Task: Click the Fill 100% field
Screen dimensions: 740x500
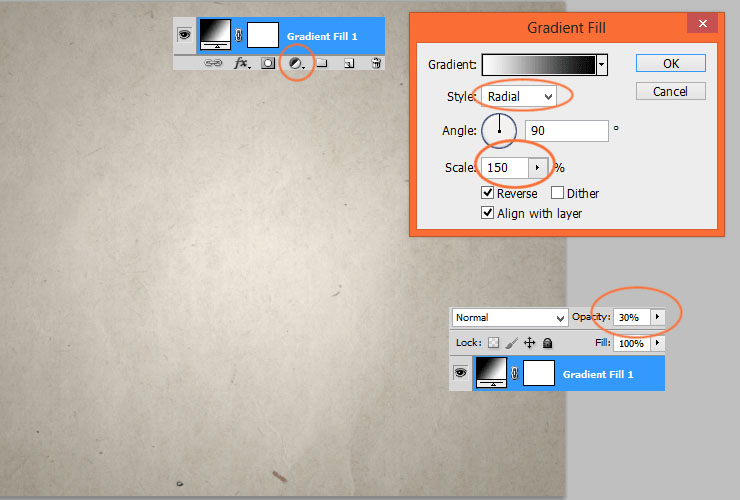Action: coord(632,343)
